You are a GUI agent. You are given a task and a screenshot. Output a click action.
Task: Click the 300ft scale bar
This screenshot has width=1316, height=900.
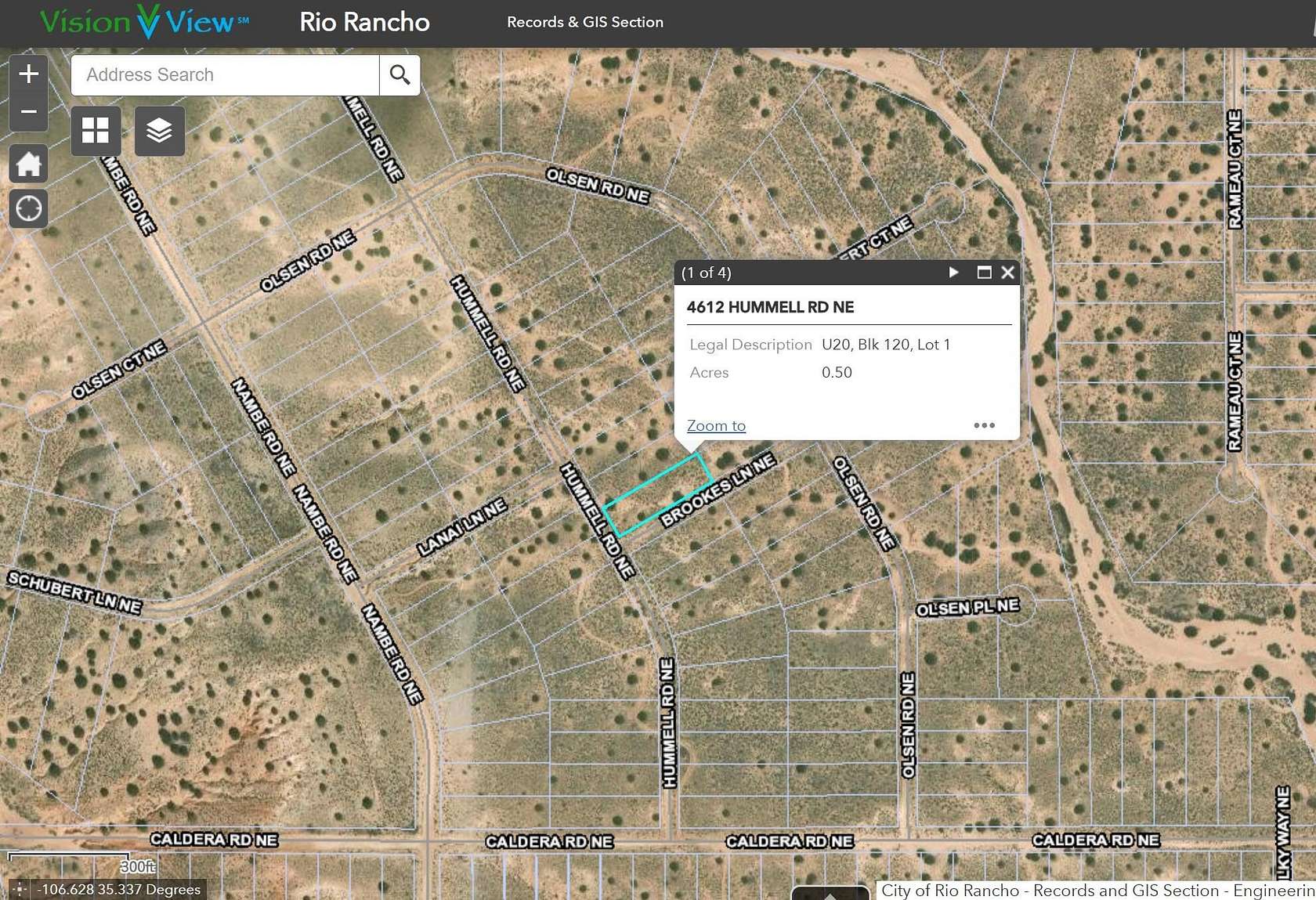point(69,864)
